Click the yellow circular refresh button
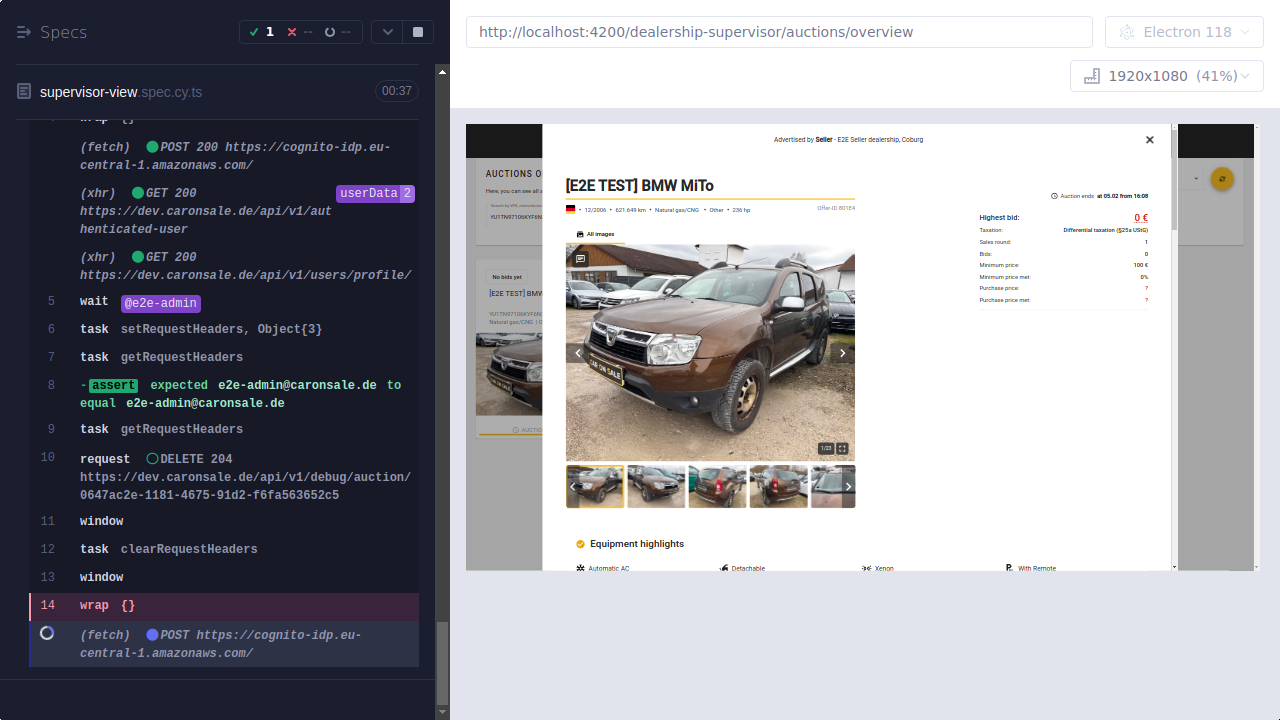The height and width of the screenshot is (720, 1280). pyautogui.click(x=1222, y=178)
